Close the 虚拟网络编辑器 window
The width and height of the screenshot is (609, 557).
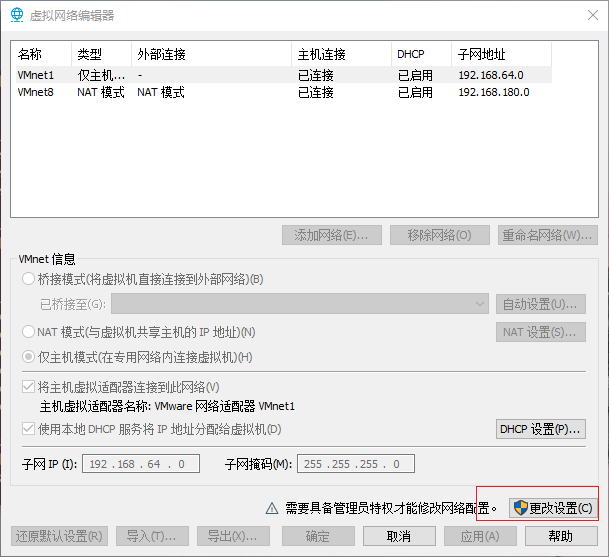click(x=593, y=15)
